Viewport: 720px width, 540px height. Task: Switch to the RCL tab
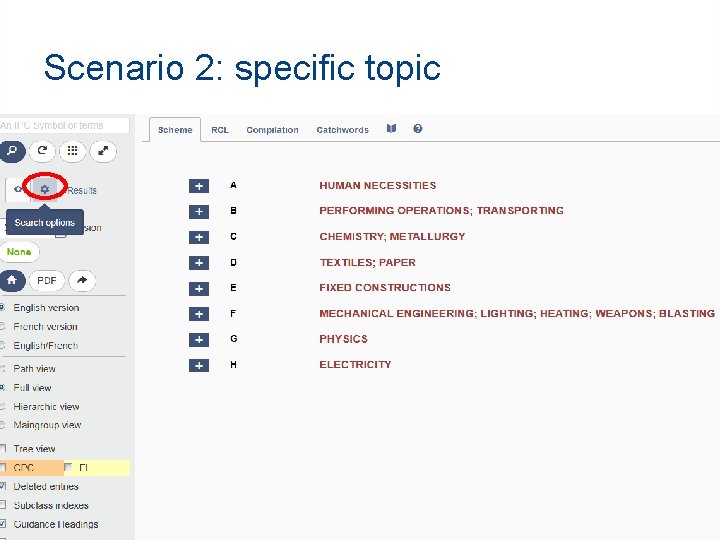[220, 130]
